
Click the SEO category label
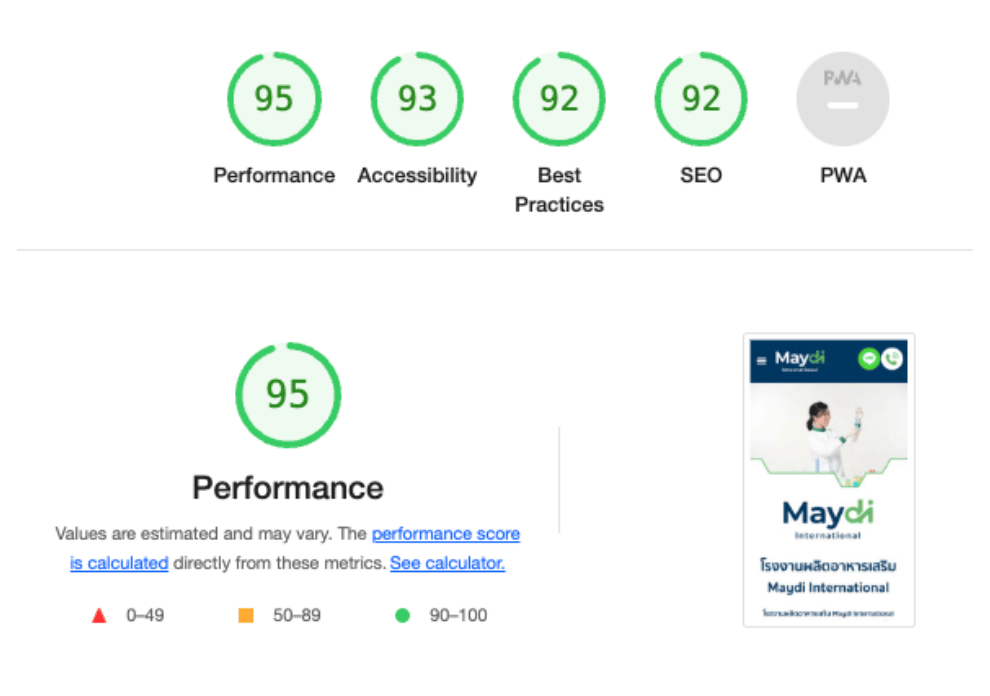tap(701, 175)
